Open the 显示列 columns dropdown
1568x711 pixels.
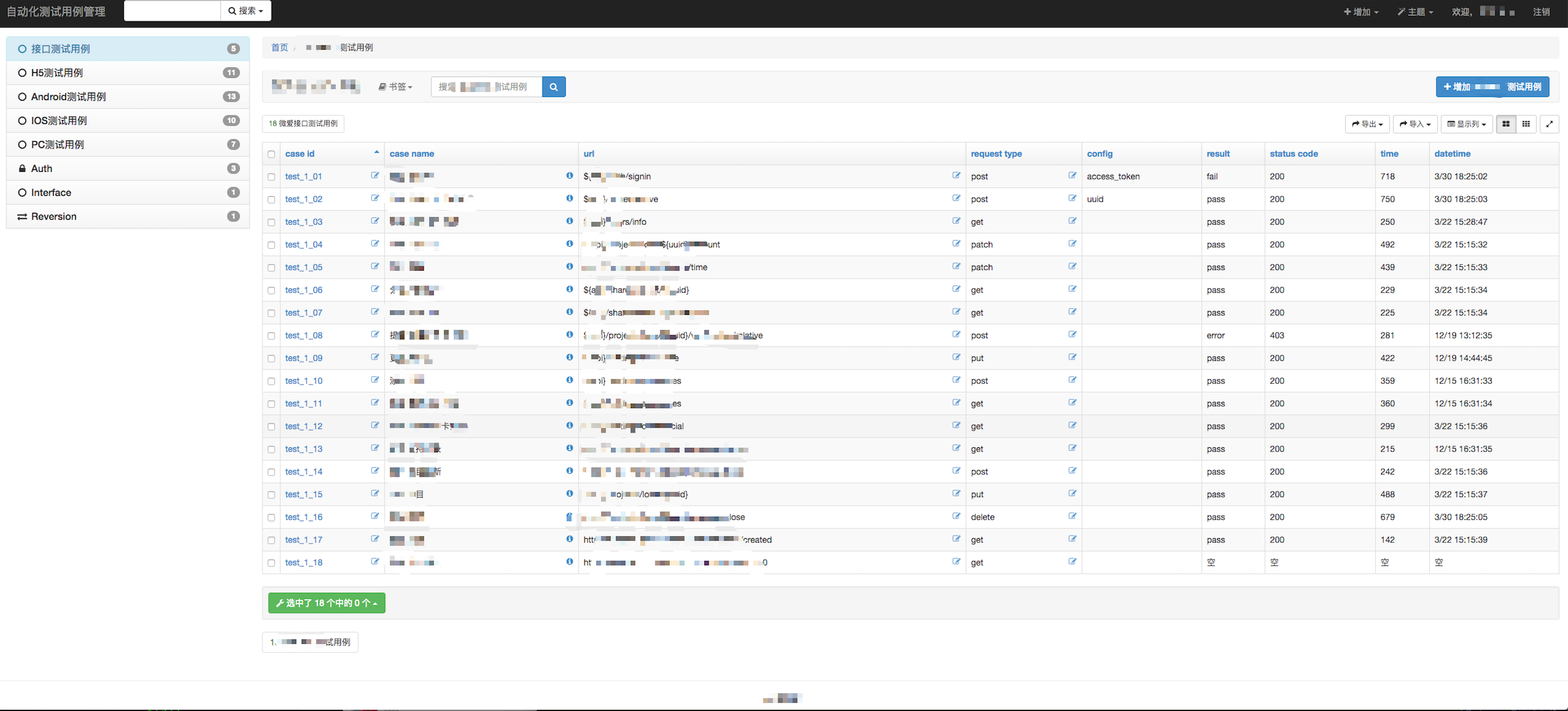(1466, 124)
